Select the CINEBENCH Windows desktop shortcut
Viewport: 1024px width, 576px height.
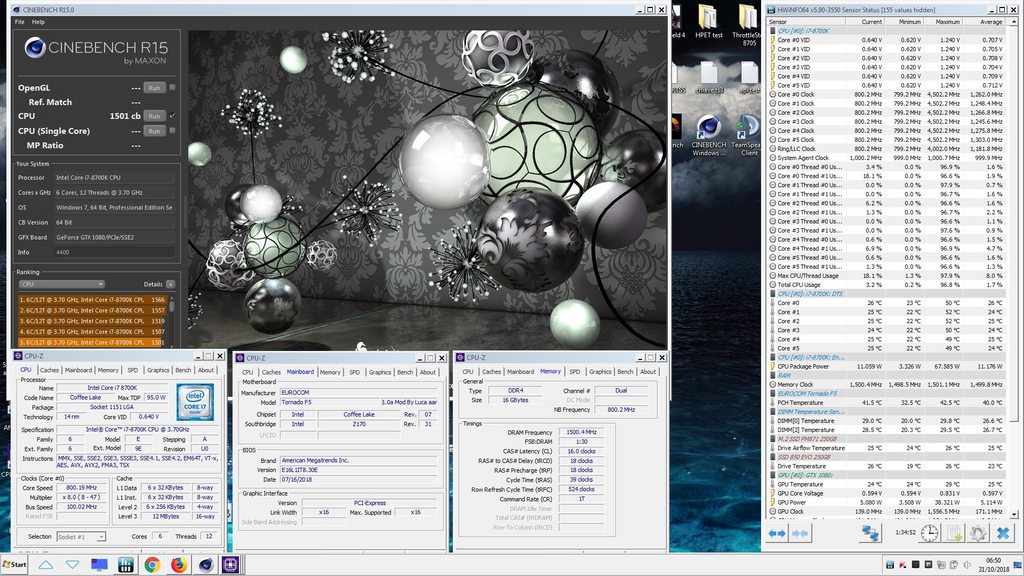(x=709, y=136)
